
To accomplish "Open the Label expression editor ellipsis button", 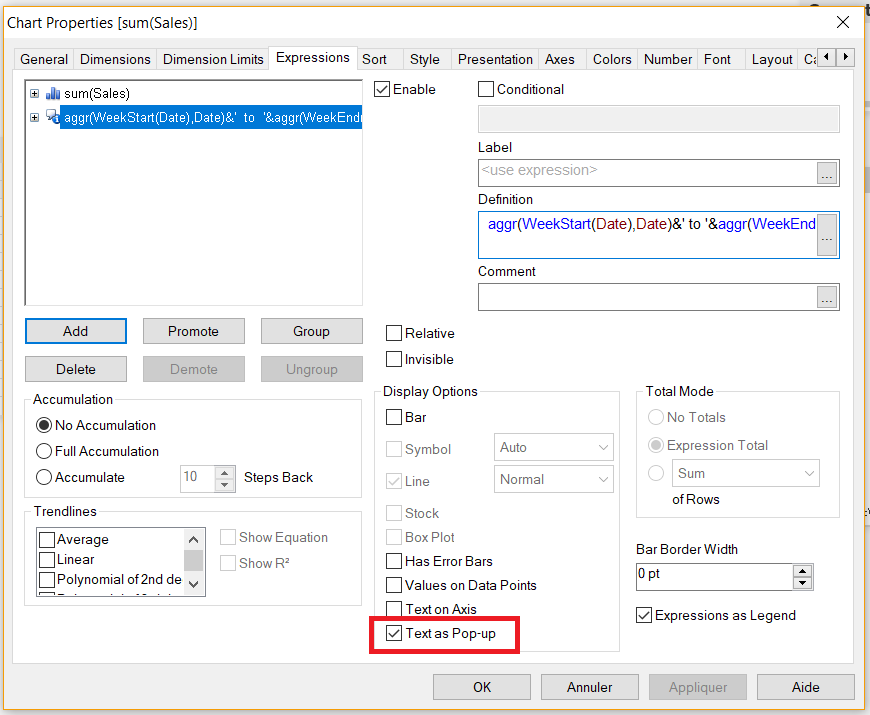I will click(826, 173).
